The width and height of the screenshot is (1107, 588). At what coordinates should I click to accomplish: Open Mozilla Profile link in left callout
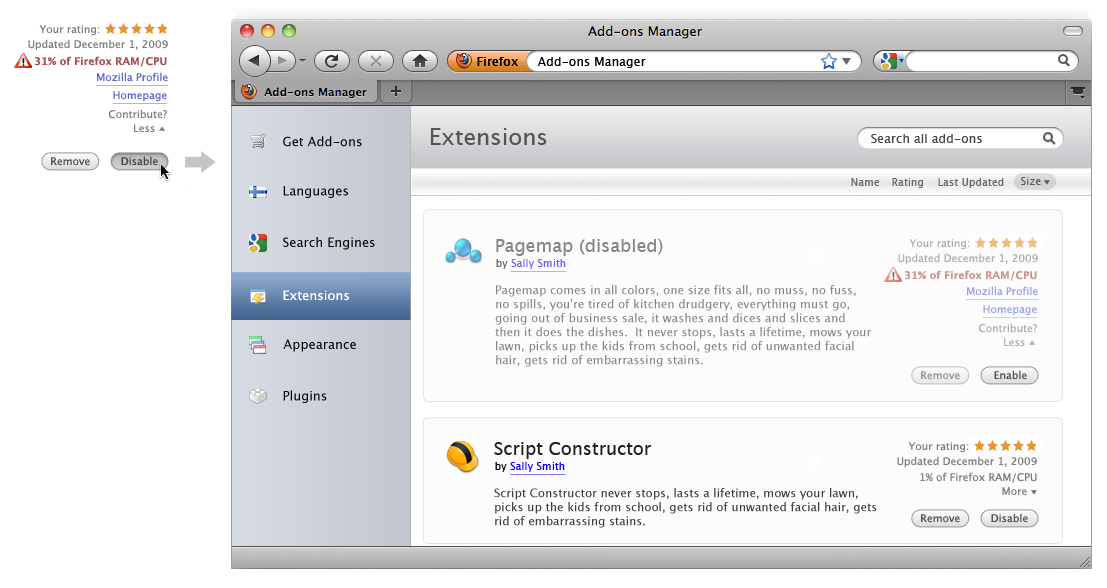132,78
